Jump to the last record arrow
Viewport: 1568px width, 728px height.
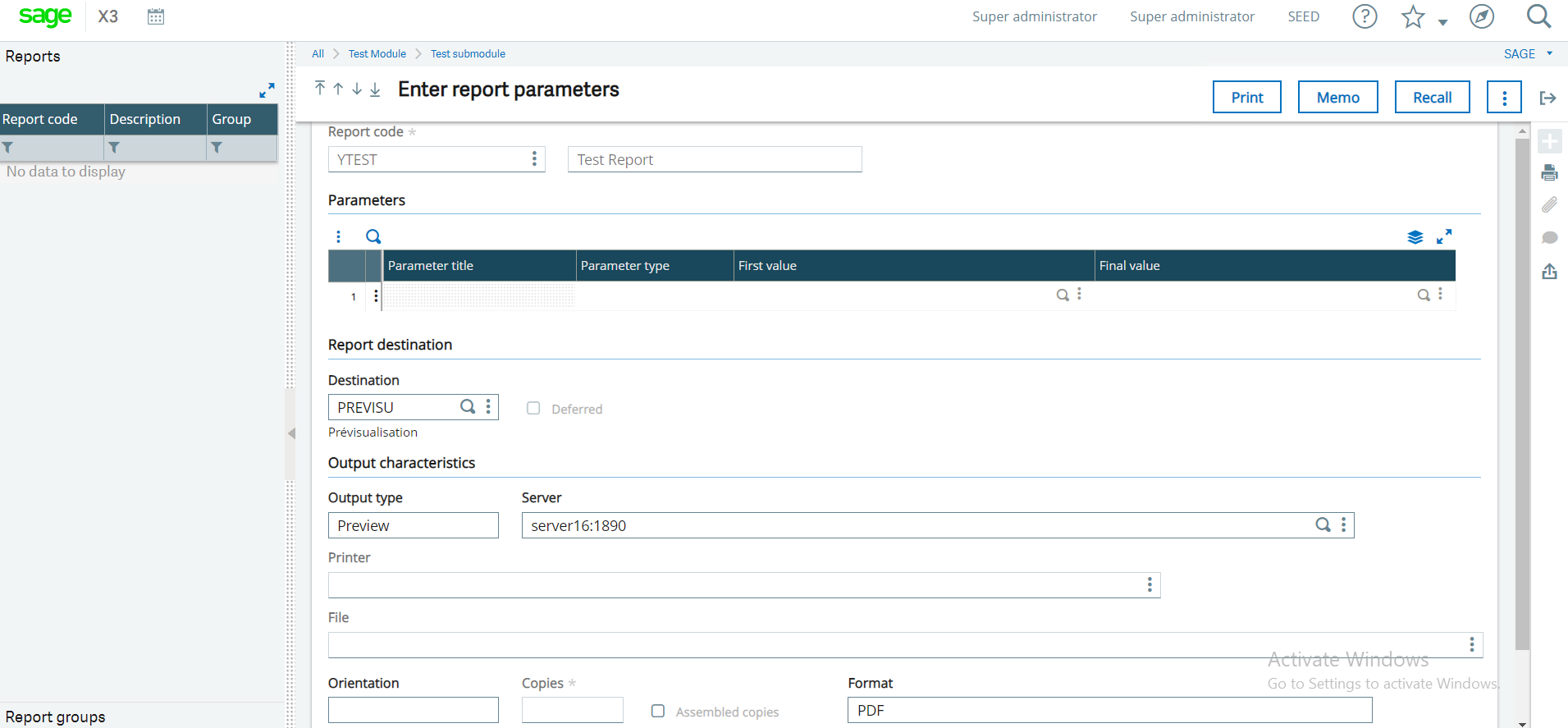pyautogui.click(x=375, y=89)
